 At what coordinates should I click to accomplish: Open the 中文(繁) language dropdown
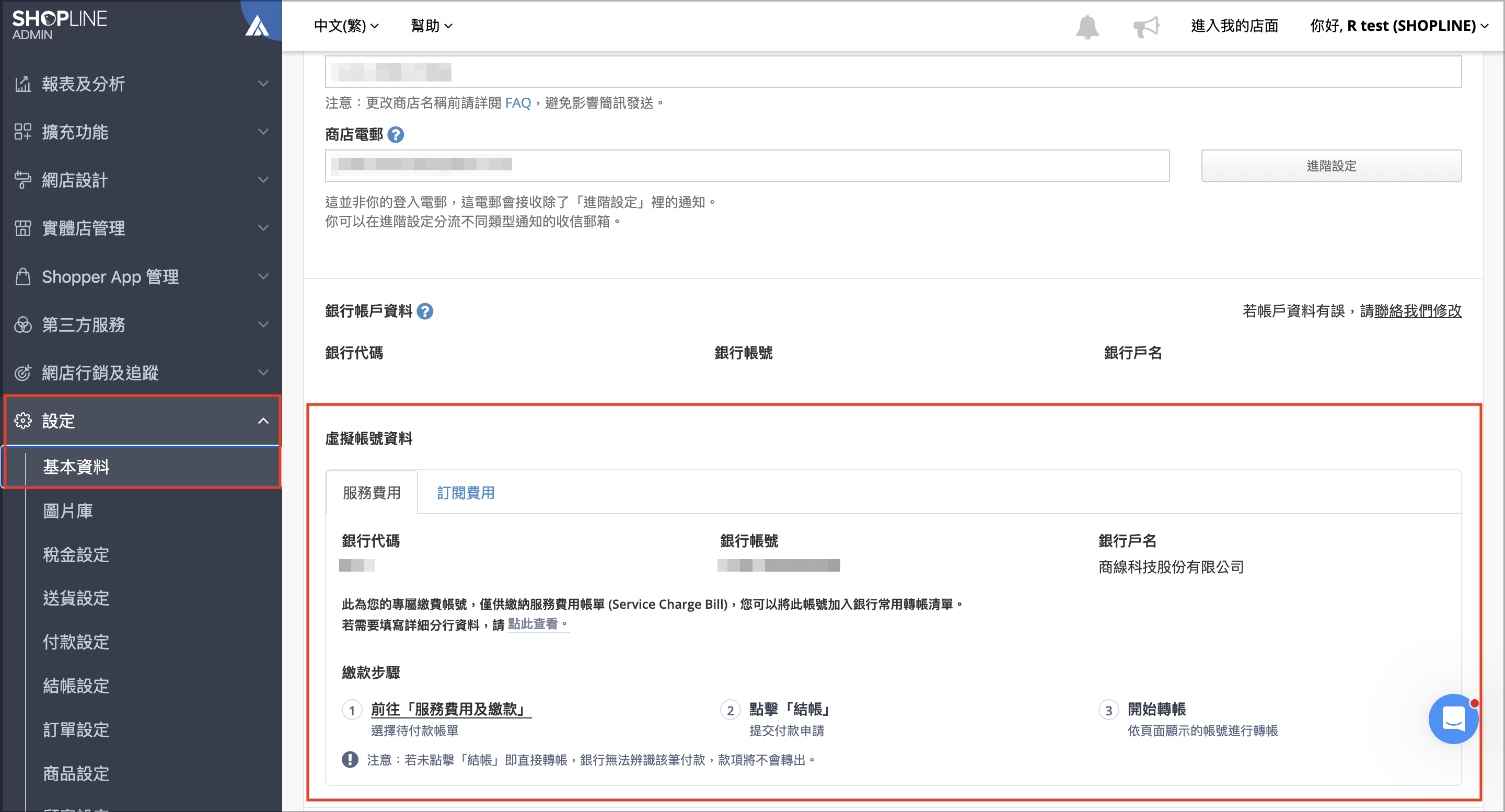(346, 26)
